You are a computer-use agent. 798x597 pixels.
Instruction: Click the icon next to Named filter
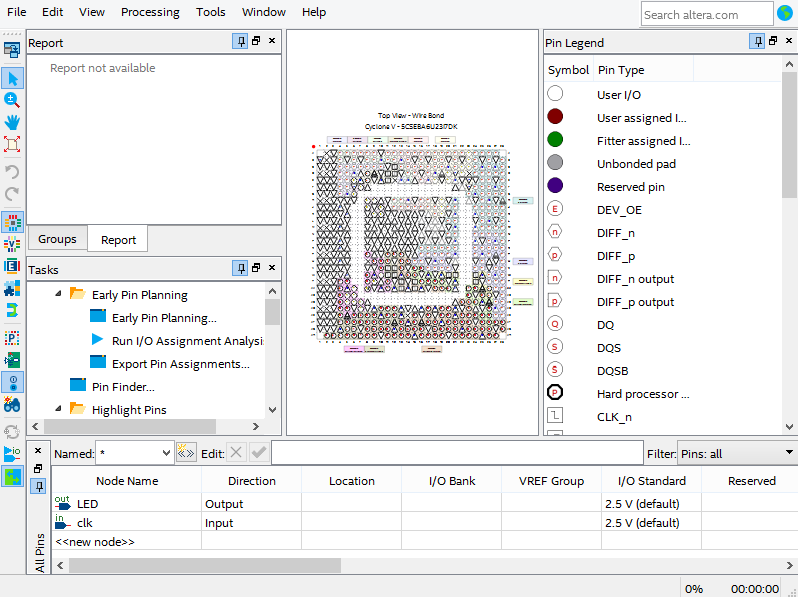point(186,453)
